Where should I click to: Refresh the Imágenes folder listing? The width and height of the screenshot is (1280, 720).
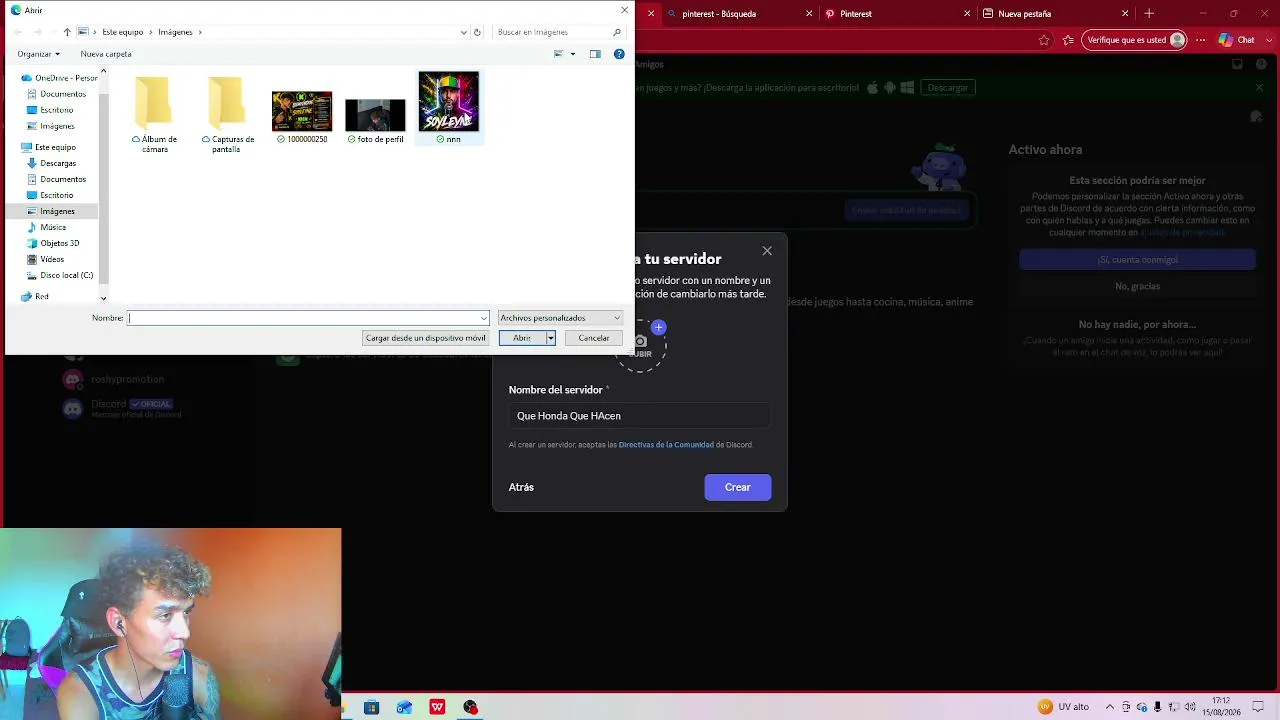coord(477,32)
